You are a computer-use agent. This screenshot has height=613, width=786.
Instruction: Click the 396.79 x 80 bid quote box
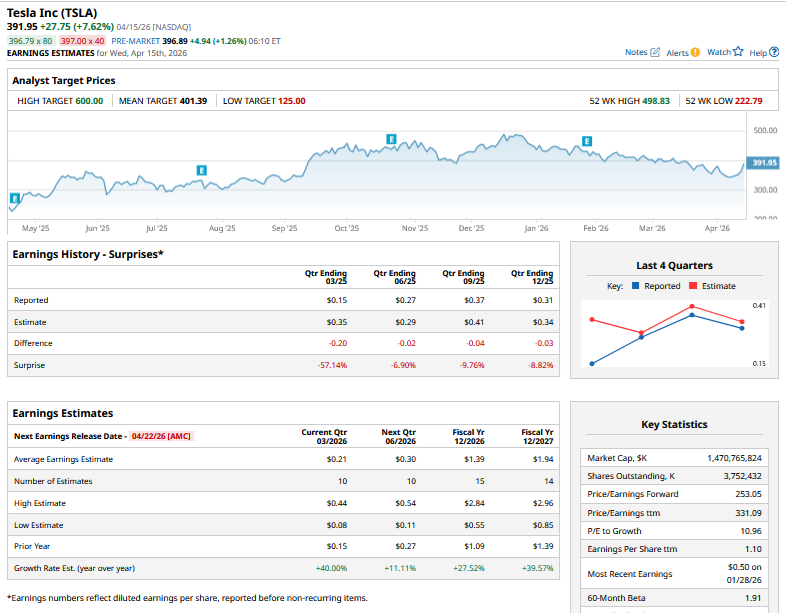coord(29,41)
